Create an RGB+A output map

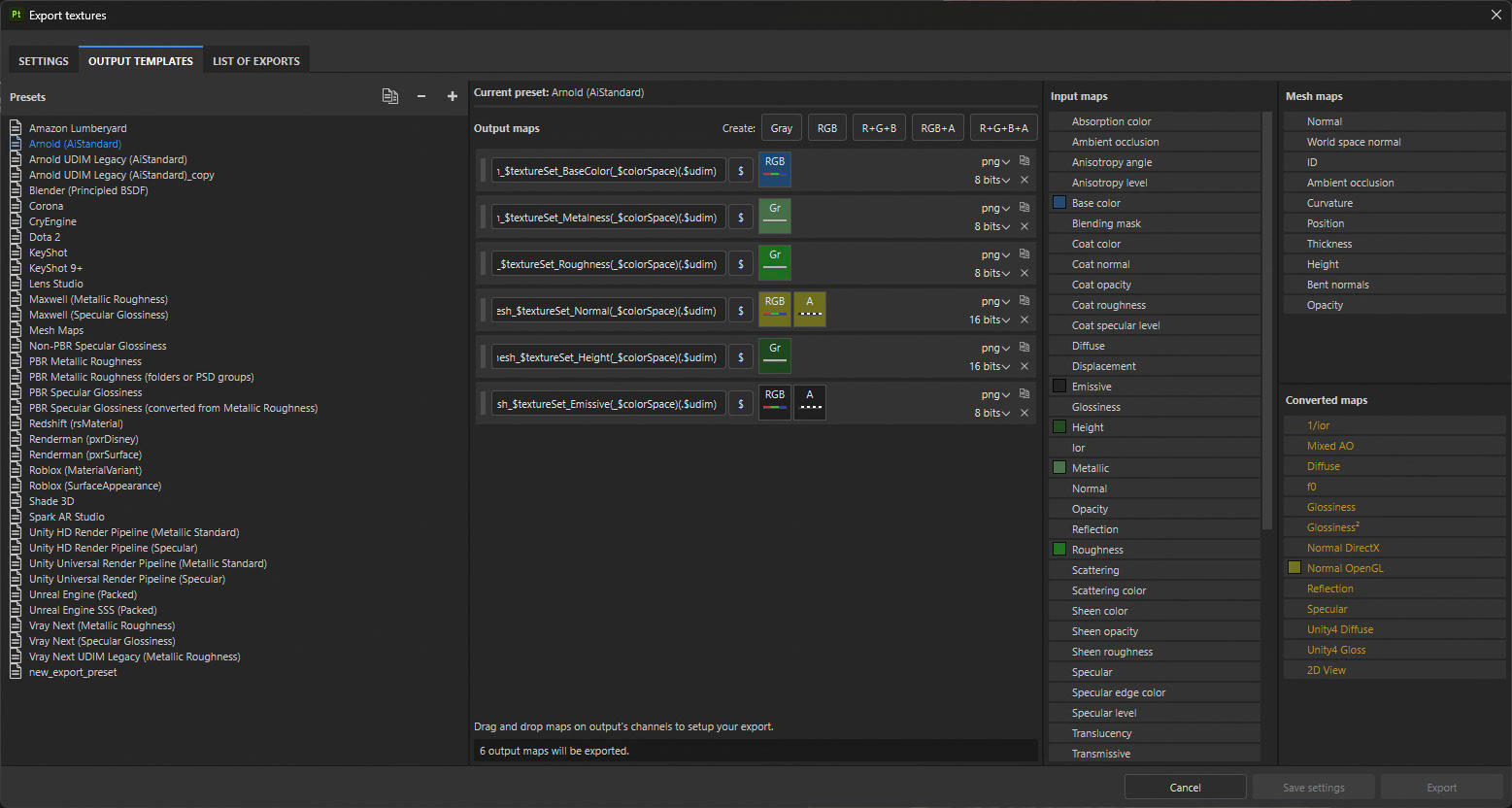(938, 127)
